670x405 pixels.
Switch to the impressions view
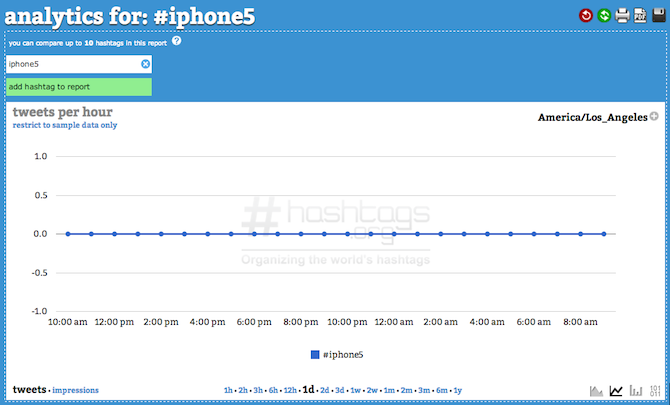(75, 390)
